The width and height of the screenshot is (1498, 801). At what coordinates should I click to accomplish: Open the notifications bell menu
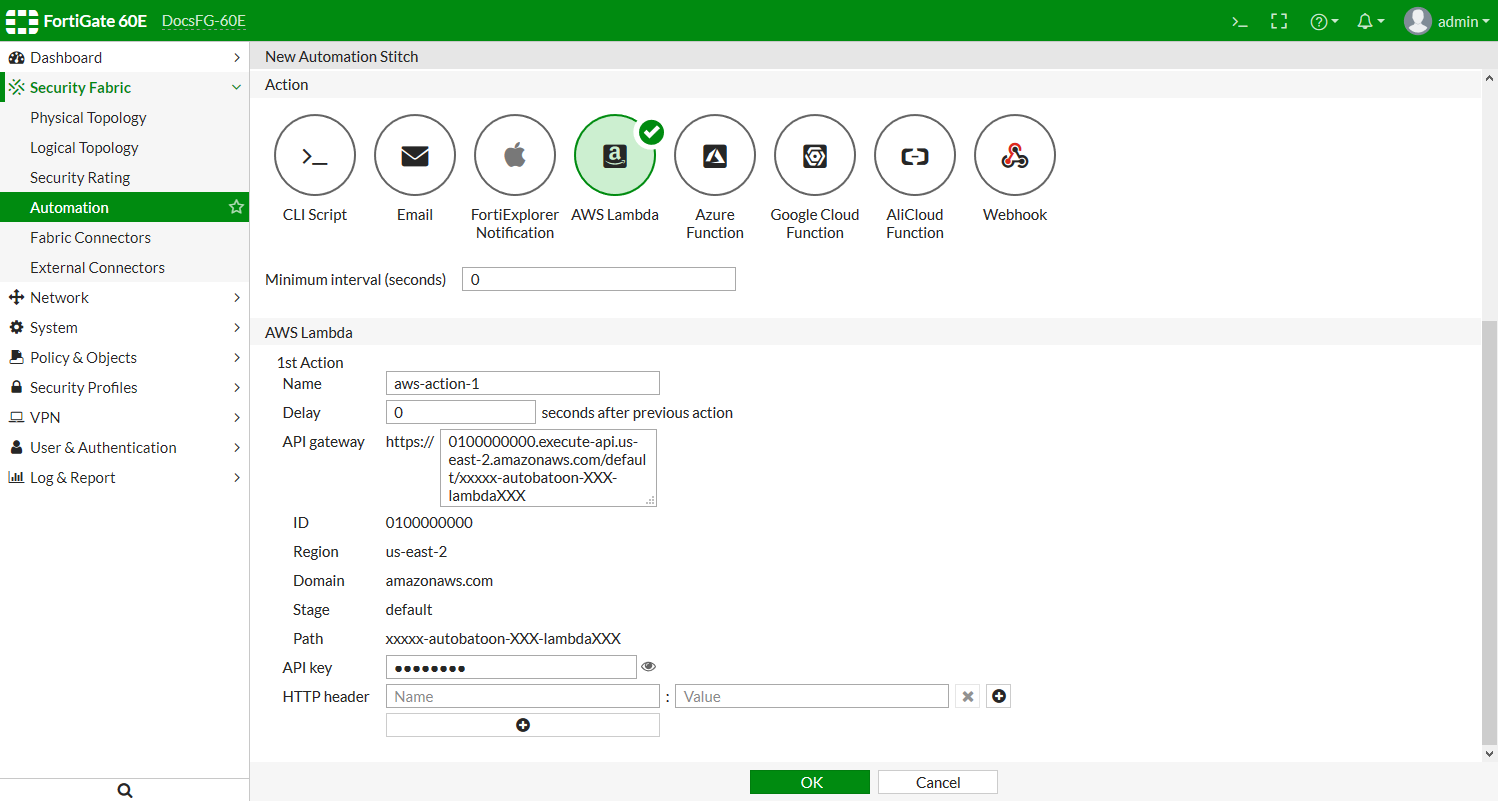[1370, 21]
